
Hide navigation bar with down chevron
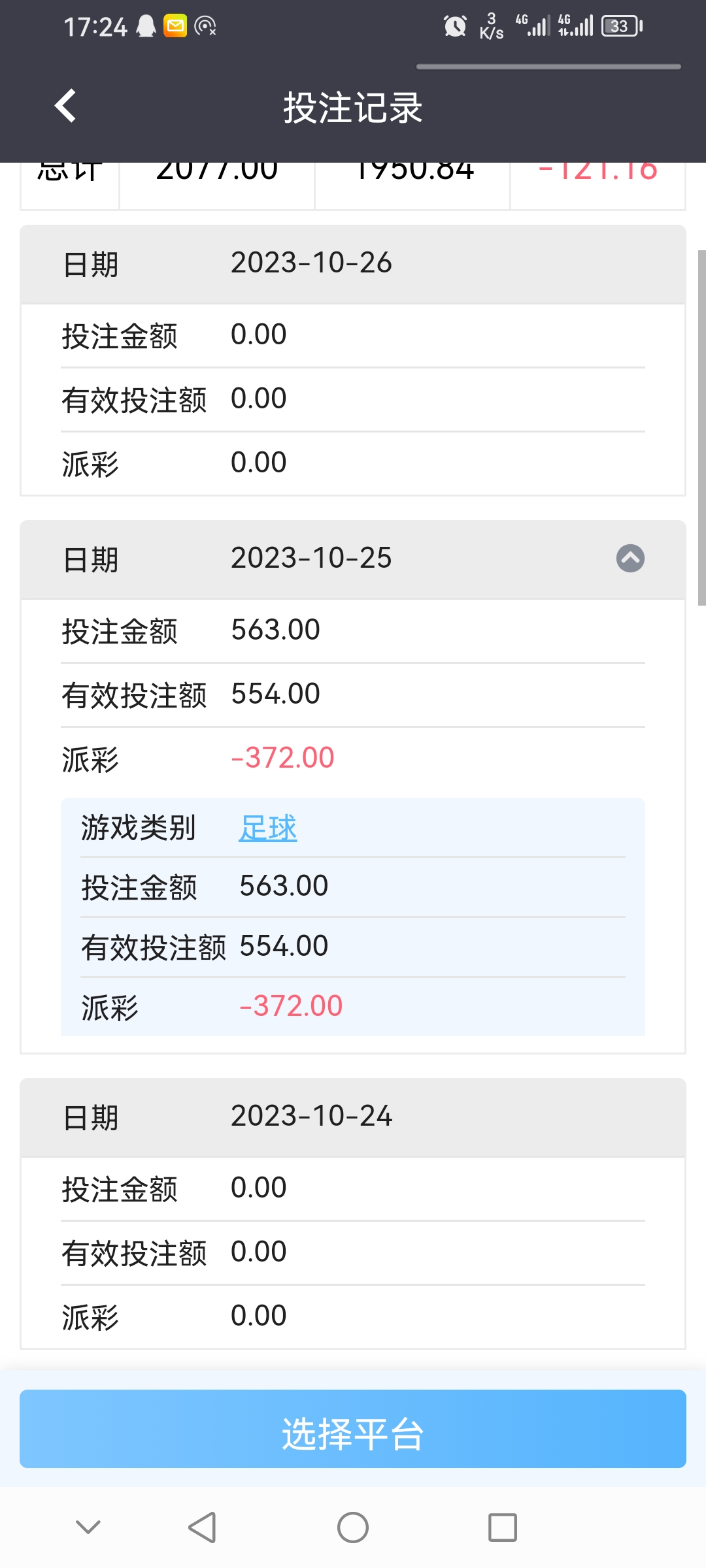(x=88, y=1527)
